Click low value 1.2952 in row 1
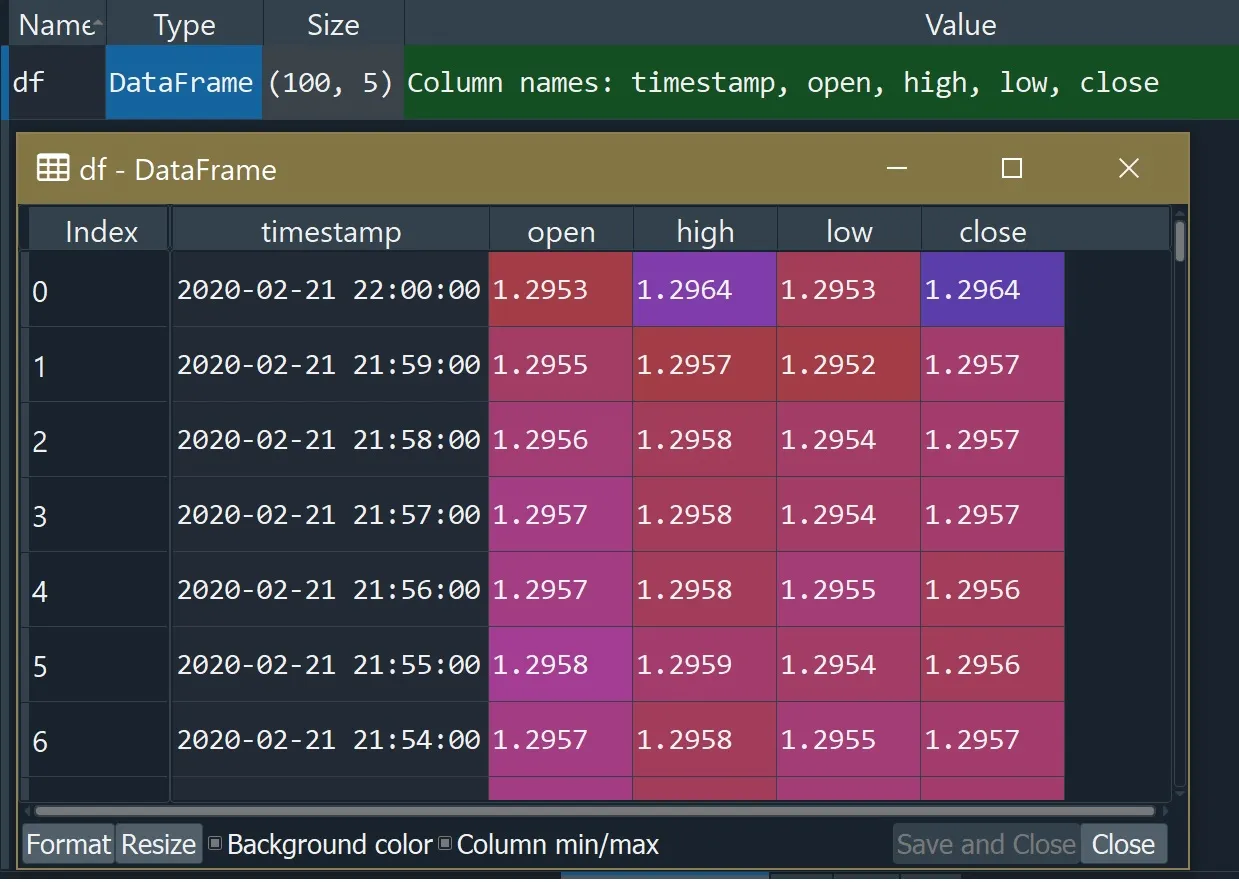Screen dimensions: 1239x882 pyautogui.click(x=849, y=365)
